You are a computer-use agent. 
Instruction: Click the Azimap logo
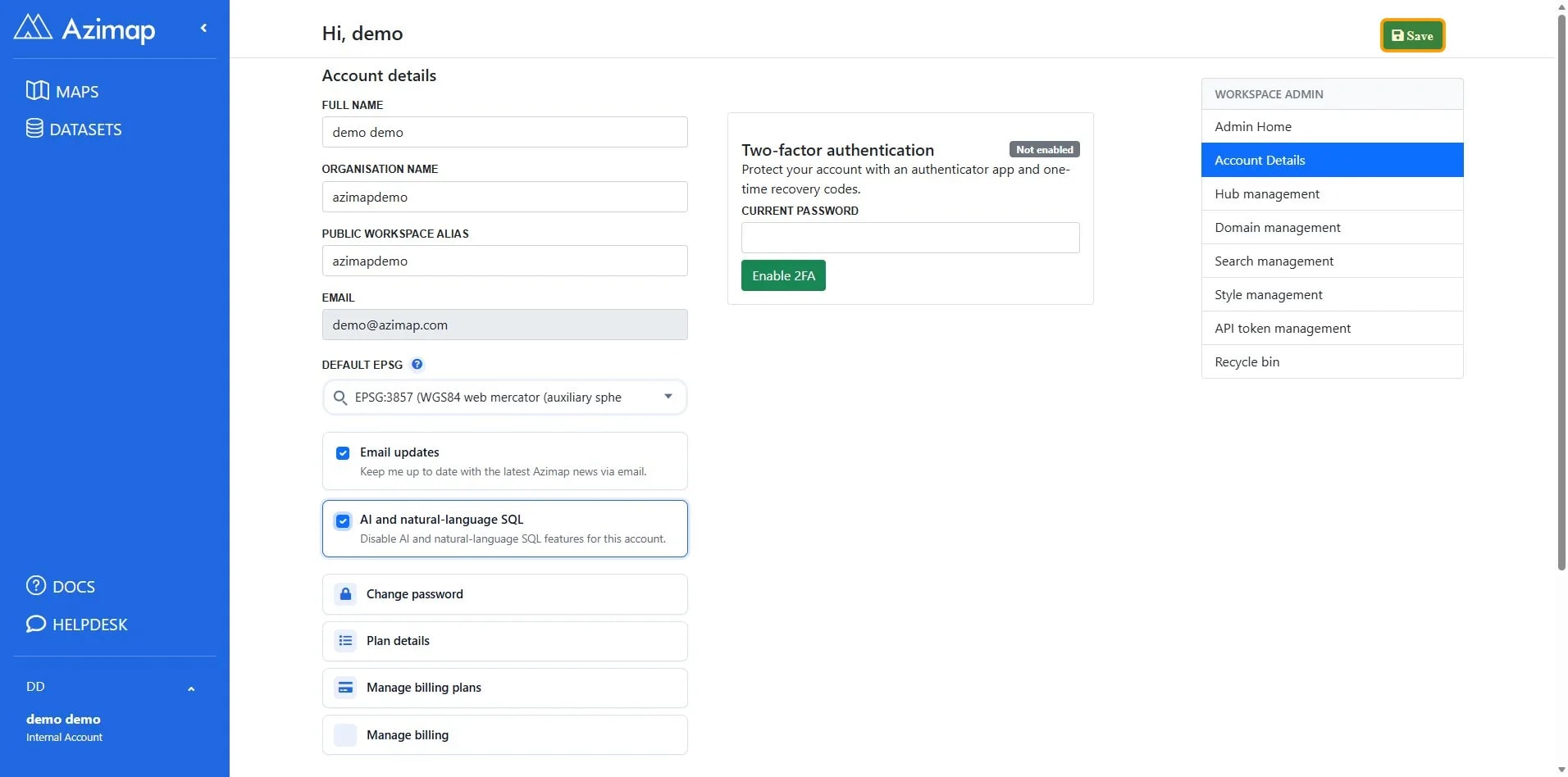coord(84,29)
